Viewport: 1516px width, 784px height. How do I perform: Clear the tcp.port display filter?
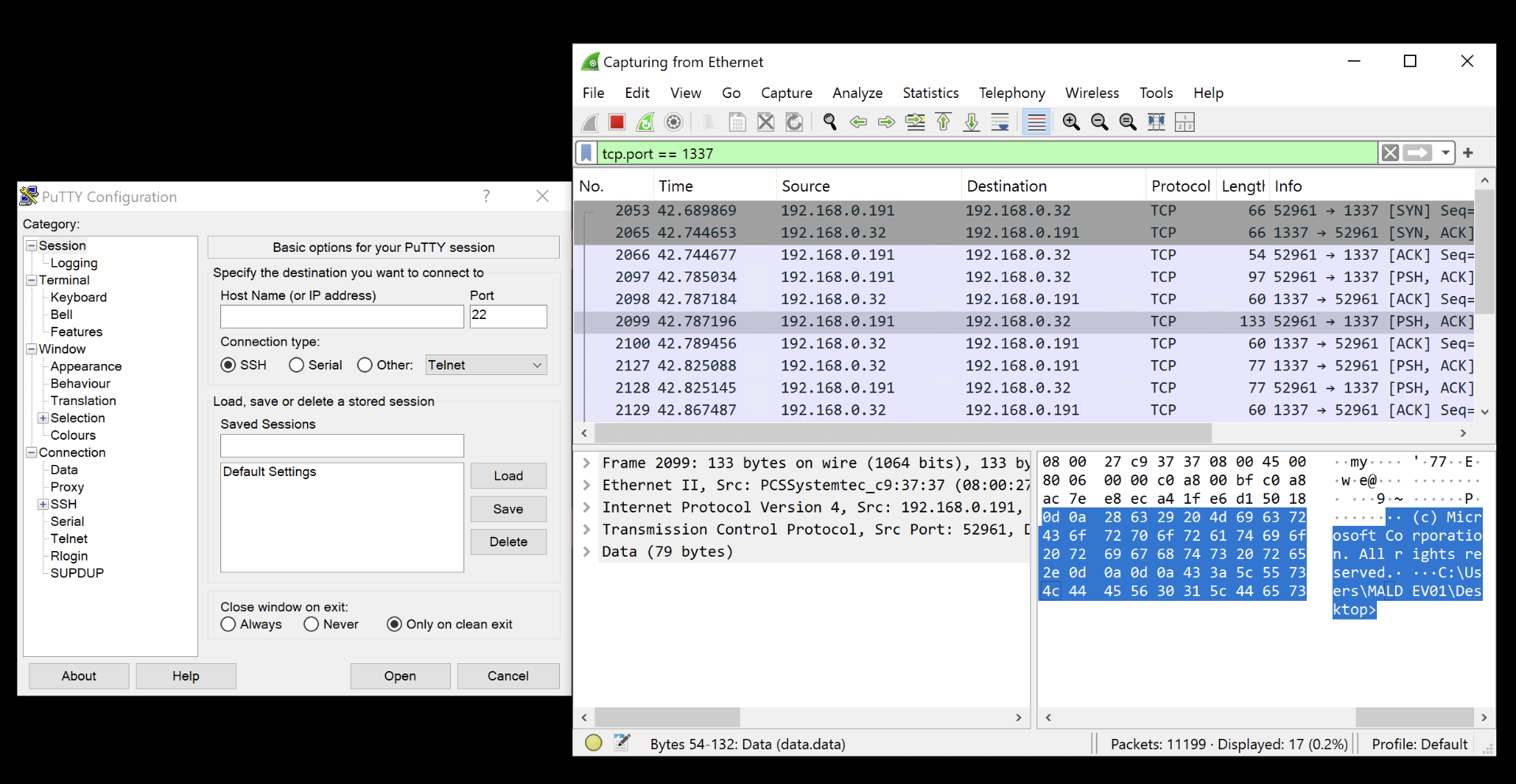click(1390, 153)
